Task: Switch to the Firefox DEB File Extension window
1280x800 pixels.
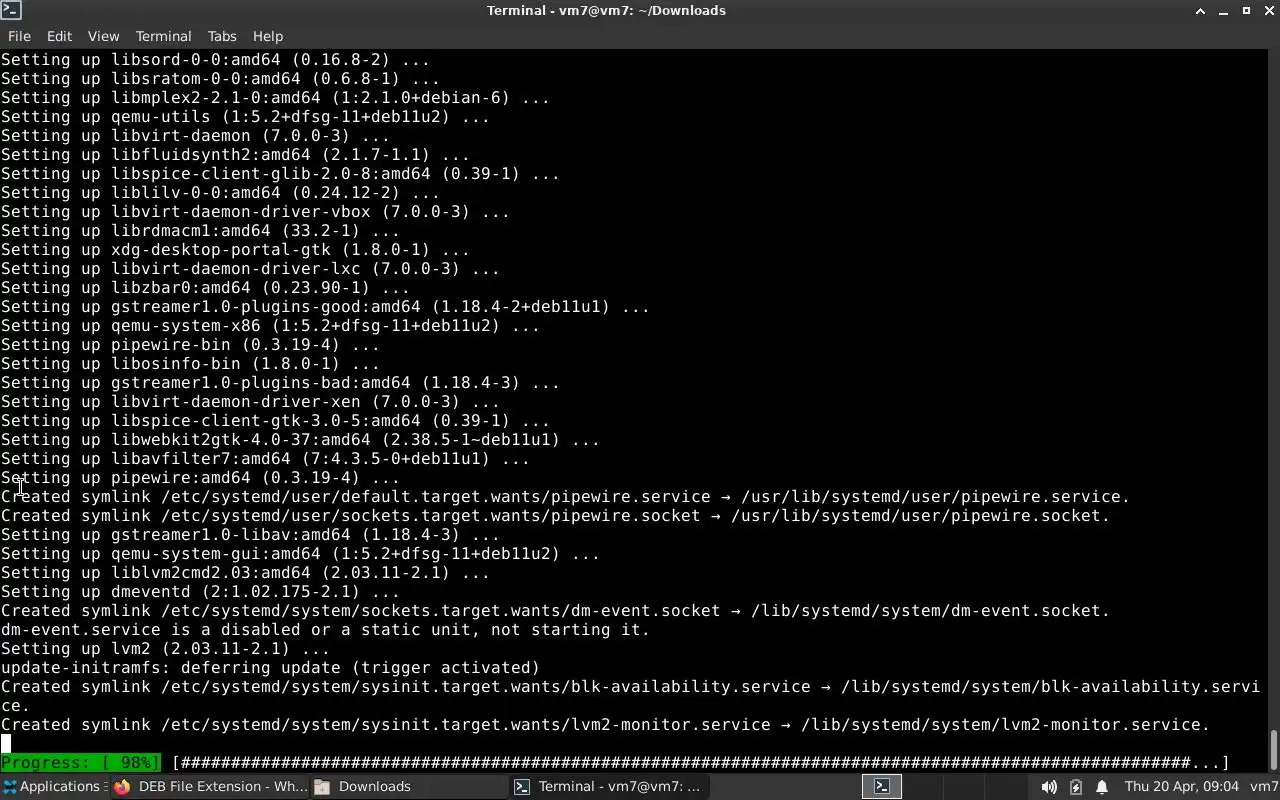Action: point(210,786)
